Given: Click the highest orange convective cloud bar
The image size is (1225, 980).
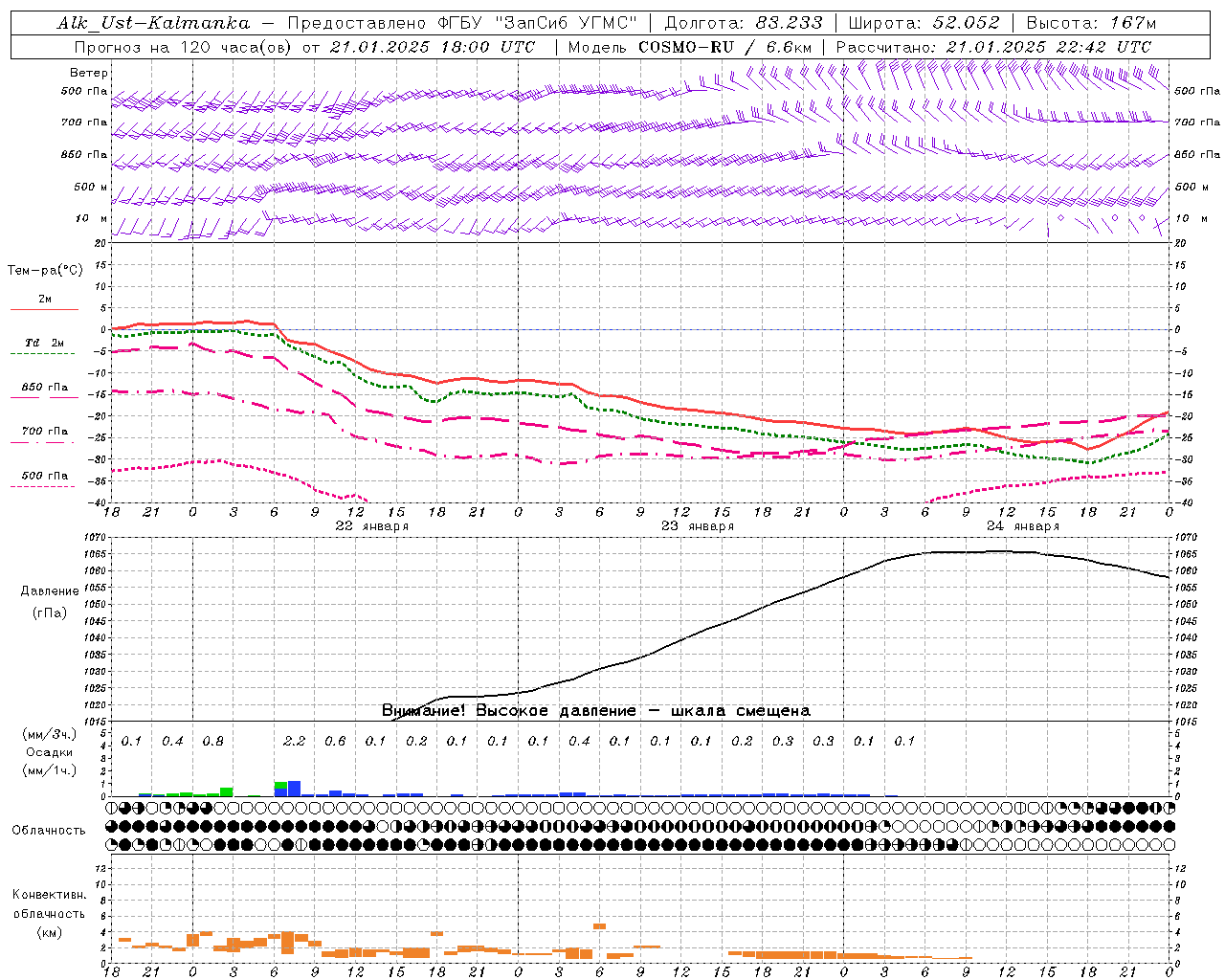Looking at the screenshot, I should (x=600, y=926).
